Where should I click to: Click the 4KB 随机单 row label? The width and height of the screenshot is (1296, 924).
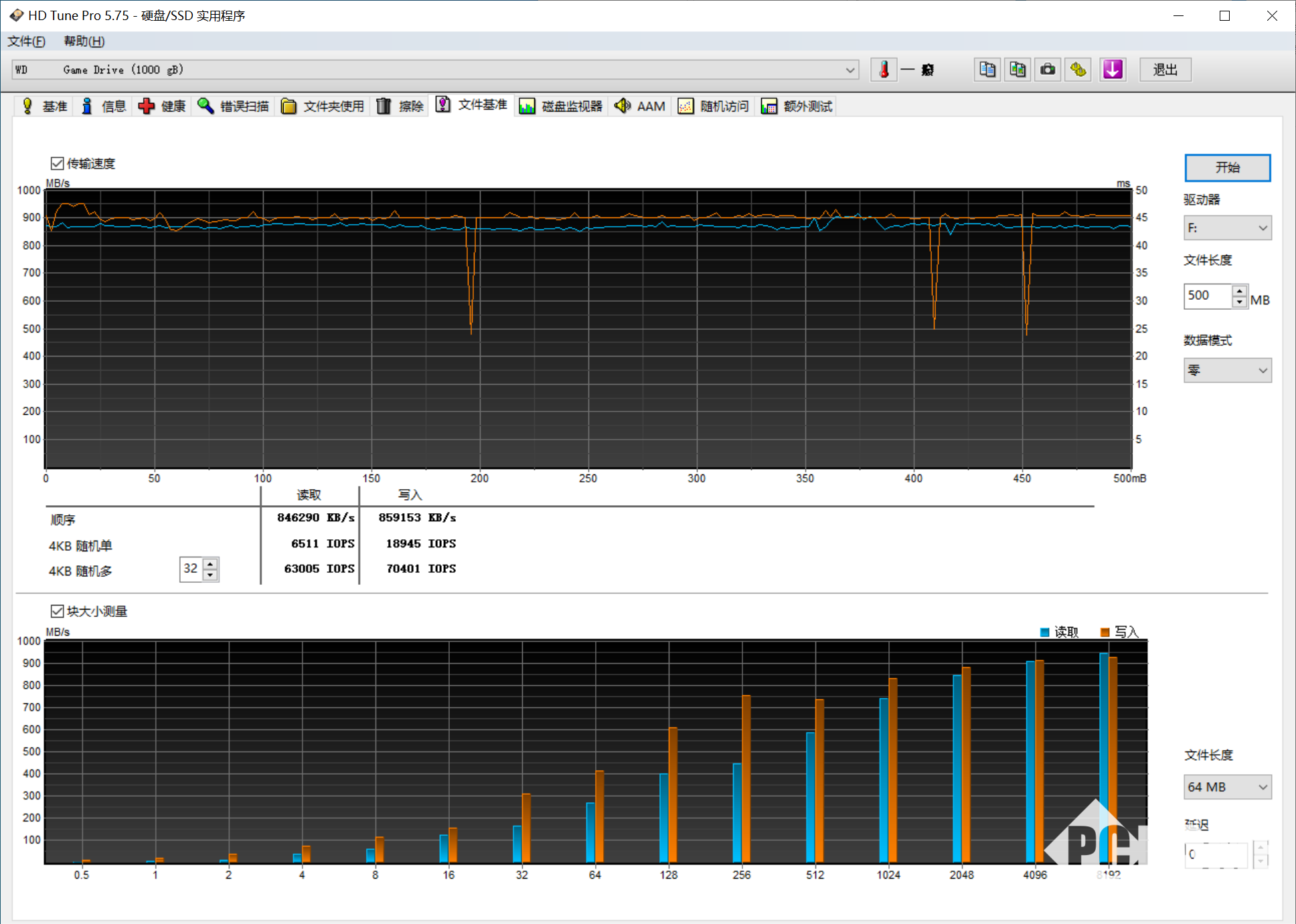click(80, 546)
